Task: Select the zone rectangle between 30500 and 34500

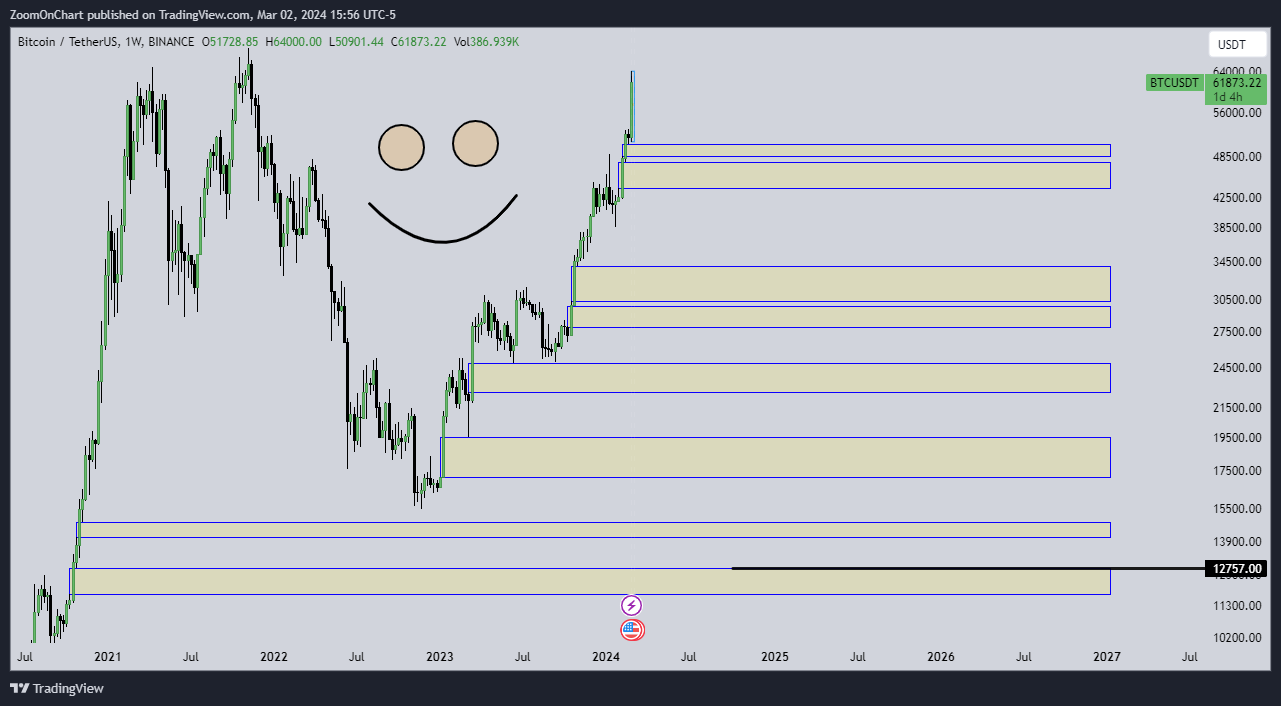Action: pos(842,284)
